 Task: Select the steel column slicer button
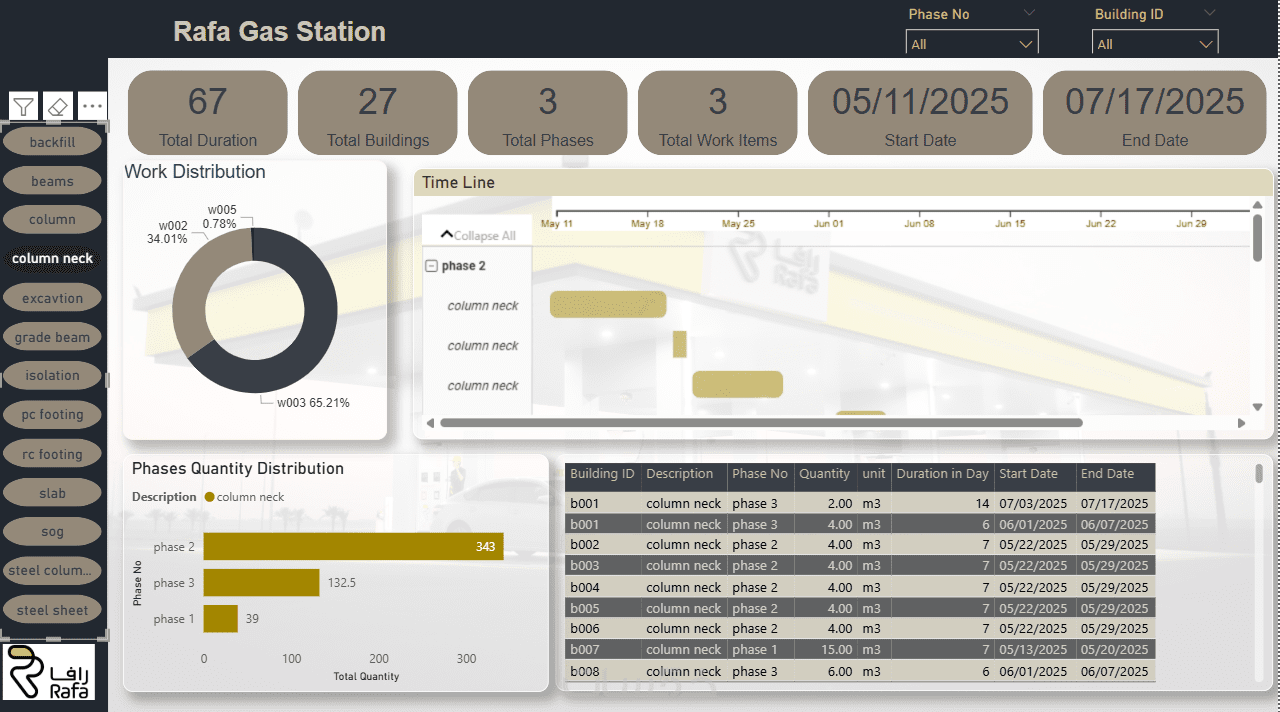point(53,571)
